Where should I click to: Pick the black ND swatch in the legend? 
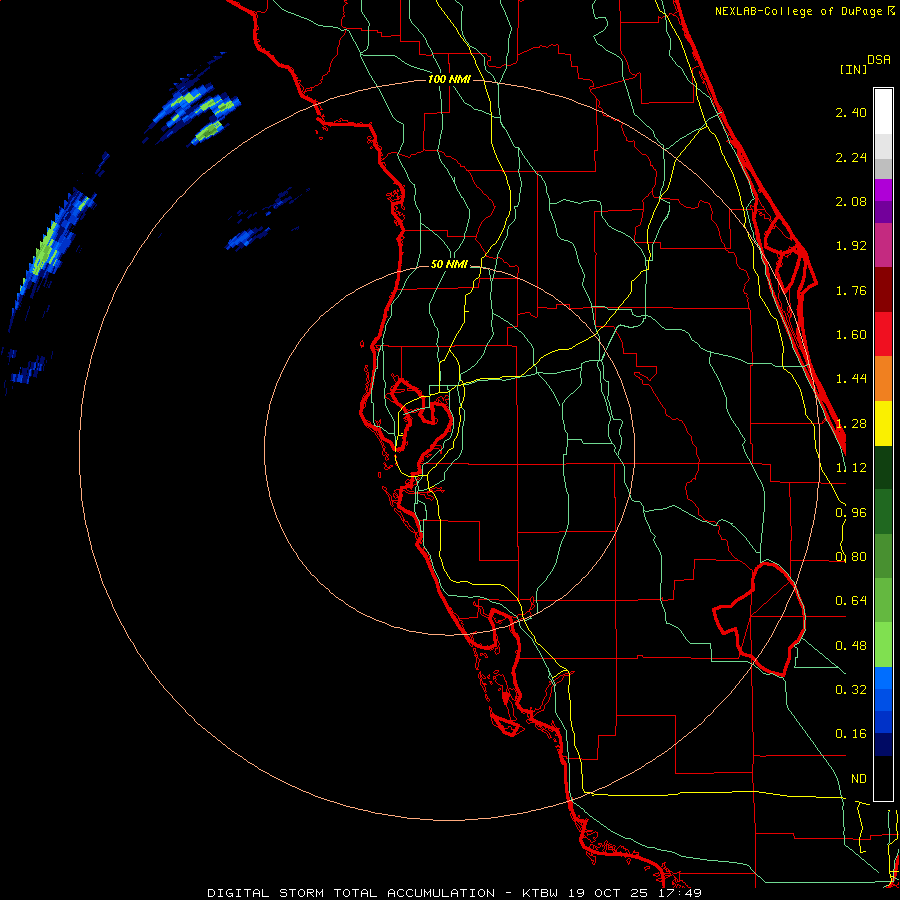tap(883, 778)
